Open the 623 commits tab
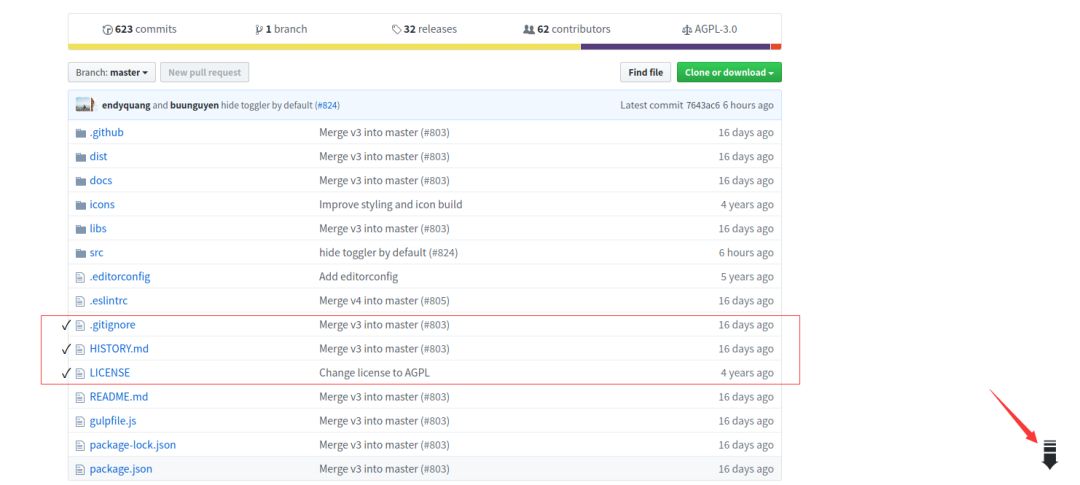 tap(140, 30)
